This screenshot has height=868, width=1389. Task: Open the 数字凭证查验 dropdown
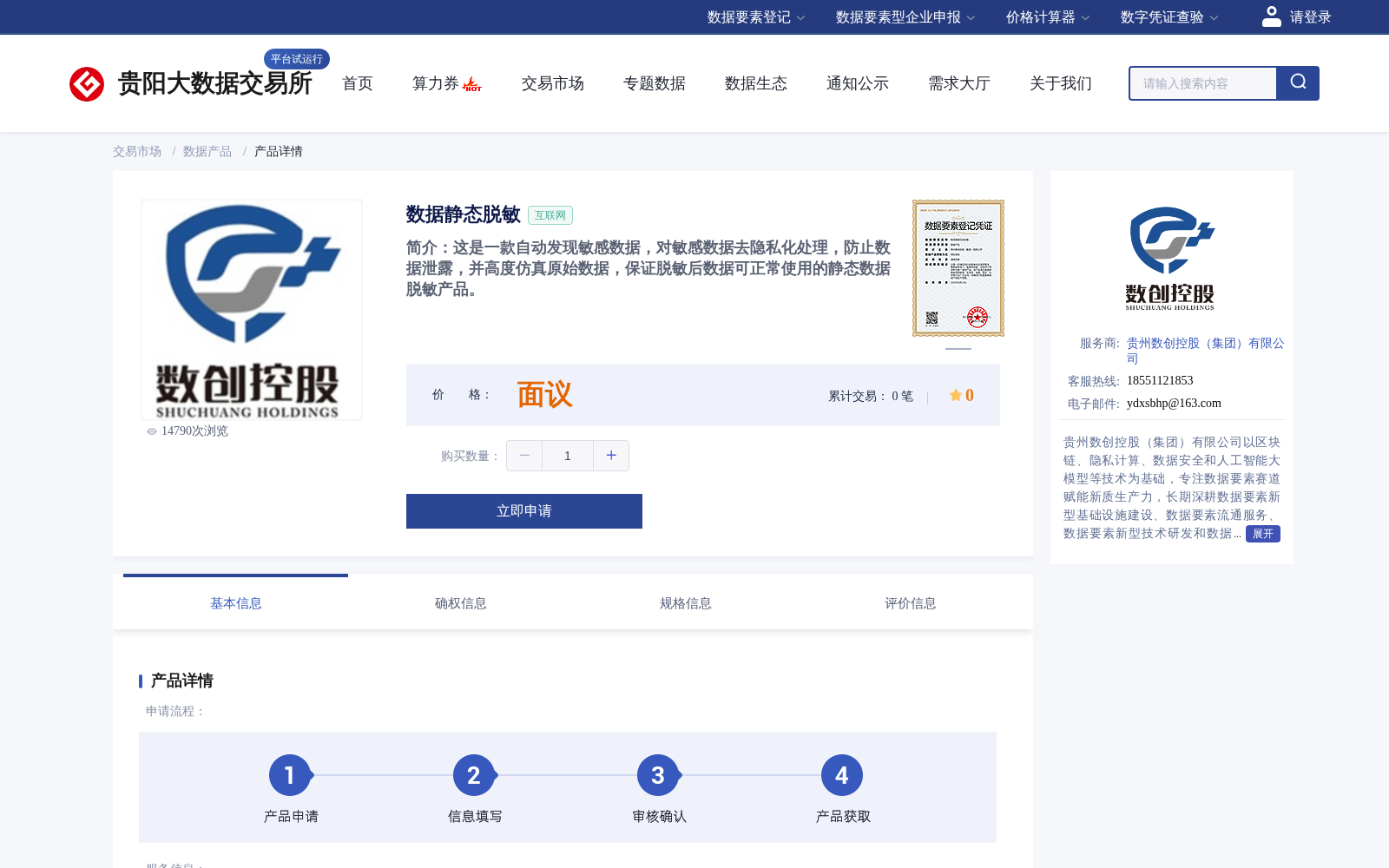(x=1169, y=17)
